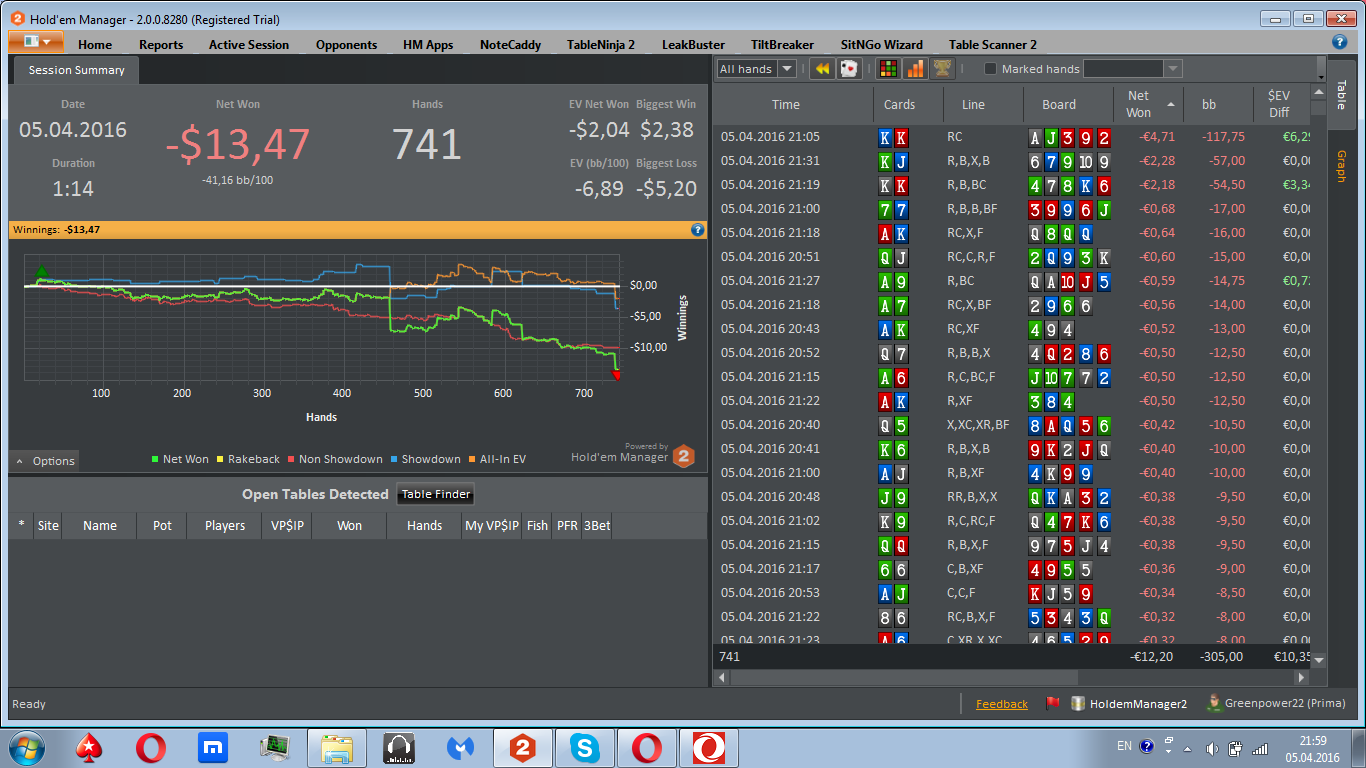Switch to the vertical Graph side tab
Viewport: 1366px width, 768px height.
(1341, 166)
